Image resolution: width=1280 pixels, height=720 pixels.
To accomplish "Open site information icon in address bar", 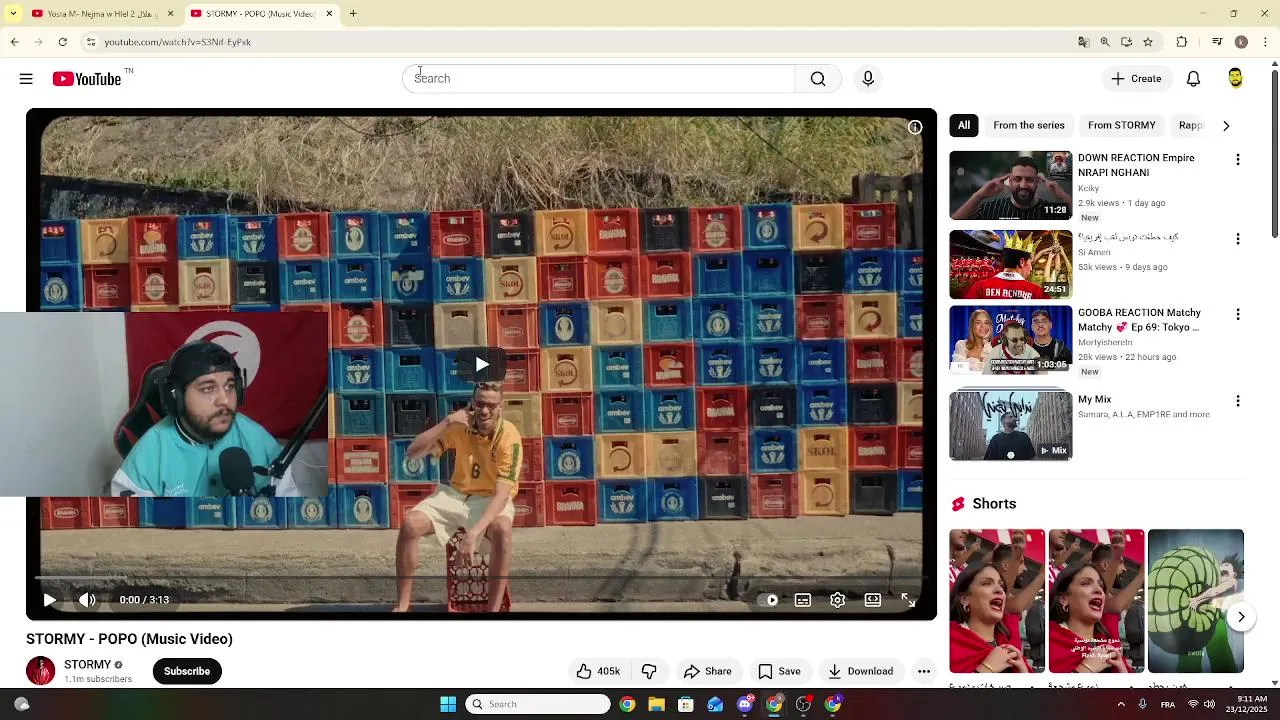I will [x=90, y=42].
